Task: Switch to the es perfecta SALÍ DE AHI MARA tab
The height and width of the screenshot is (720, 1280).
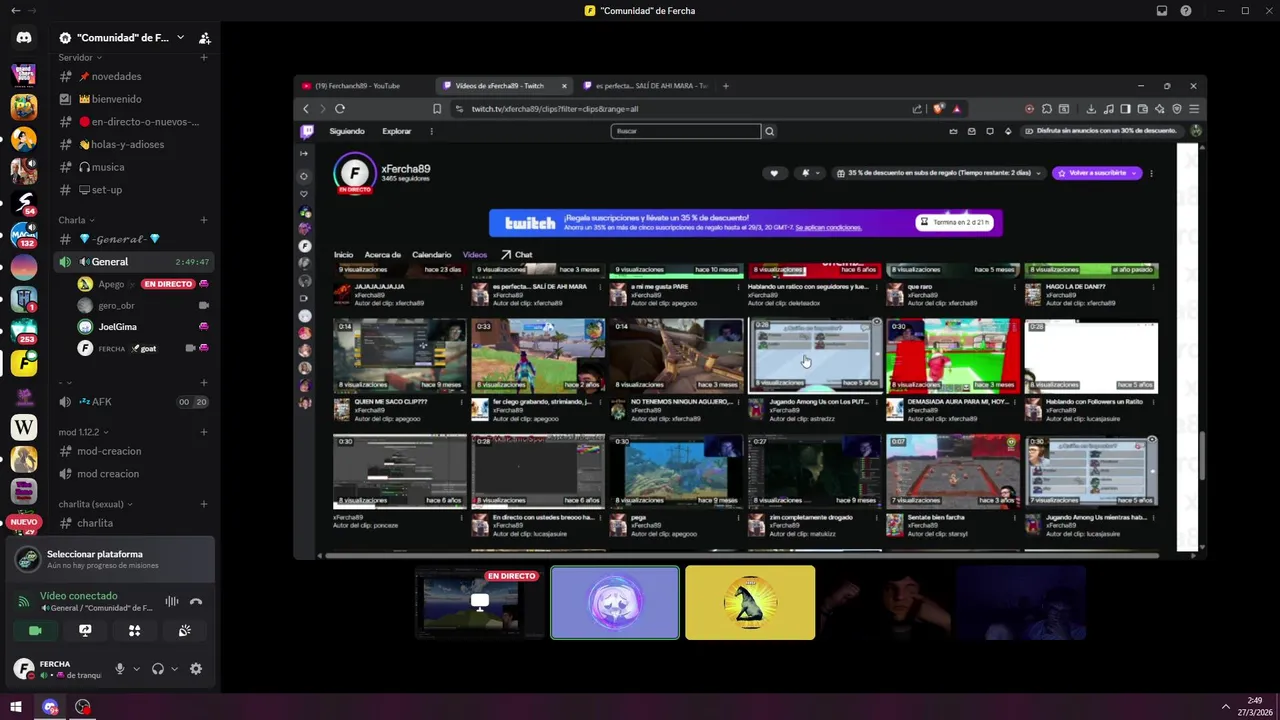Action: [x=646, y=86]
